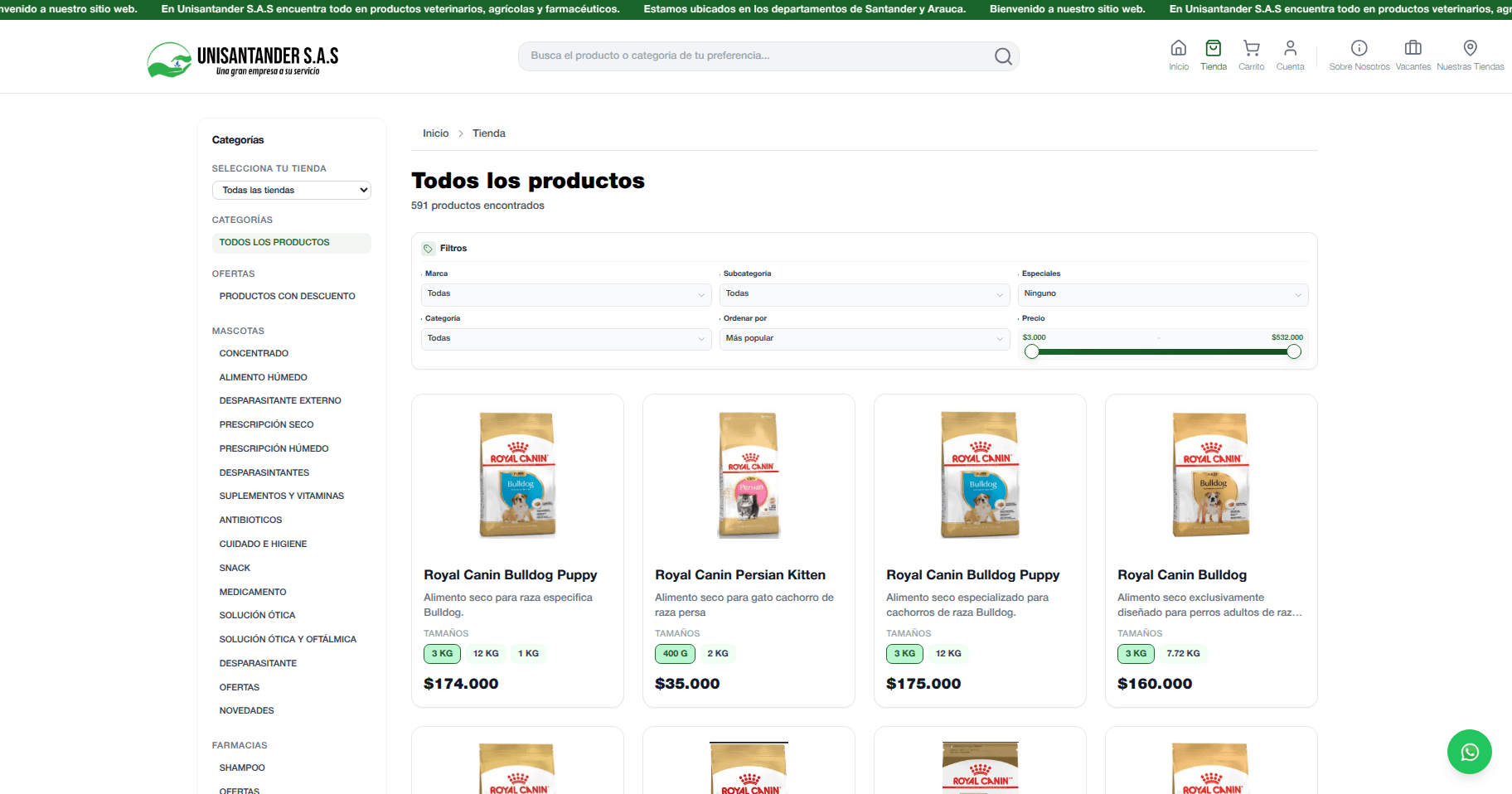
Task: Select 12 KG size for Bulldog Puppy $174.000
Action: [486, 654]
